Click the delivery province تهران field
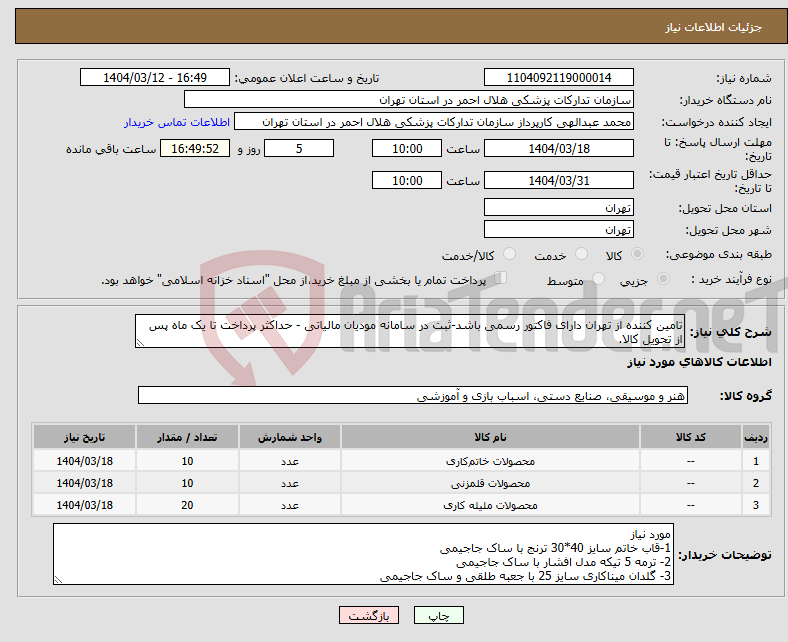The width and height of the screenshot is (788, 642). click(x=558, y=207)
